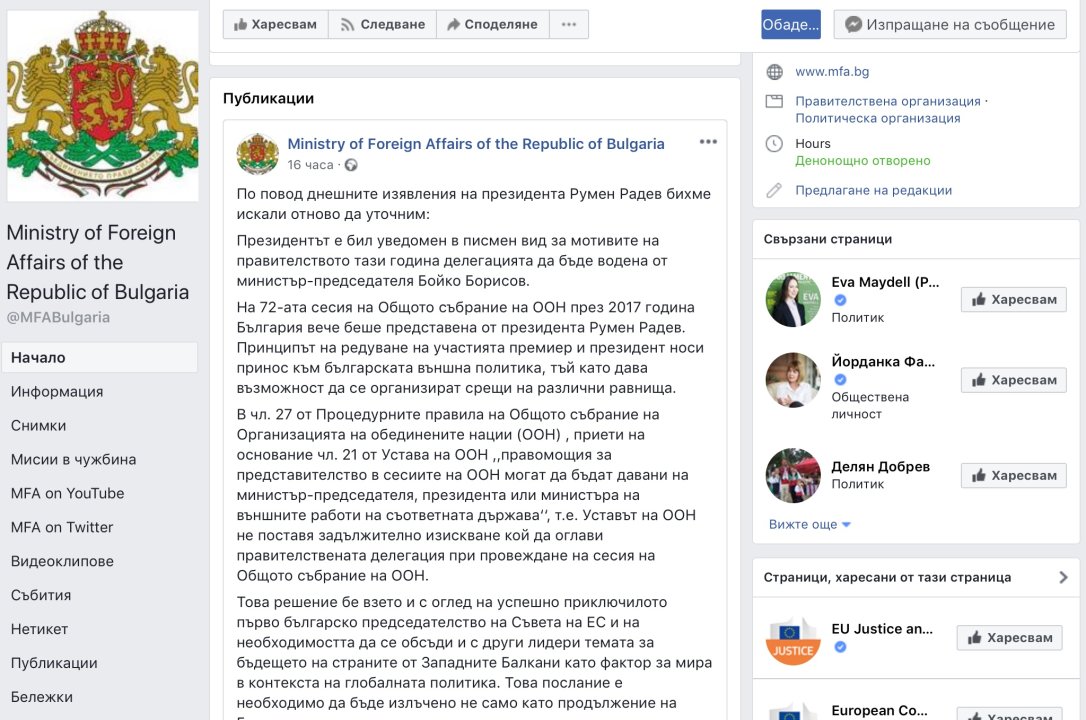Select Информация in the left sidebar
The height and width of the screenshot is (720, 1086).
pos(57,392)
